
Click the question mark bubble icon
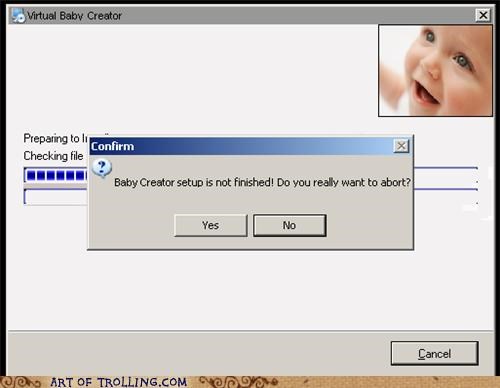[102, 168]
